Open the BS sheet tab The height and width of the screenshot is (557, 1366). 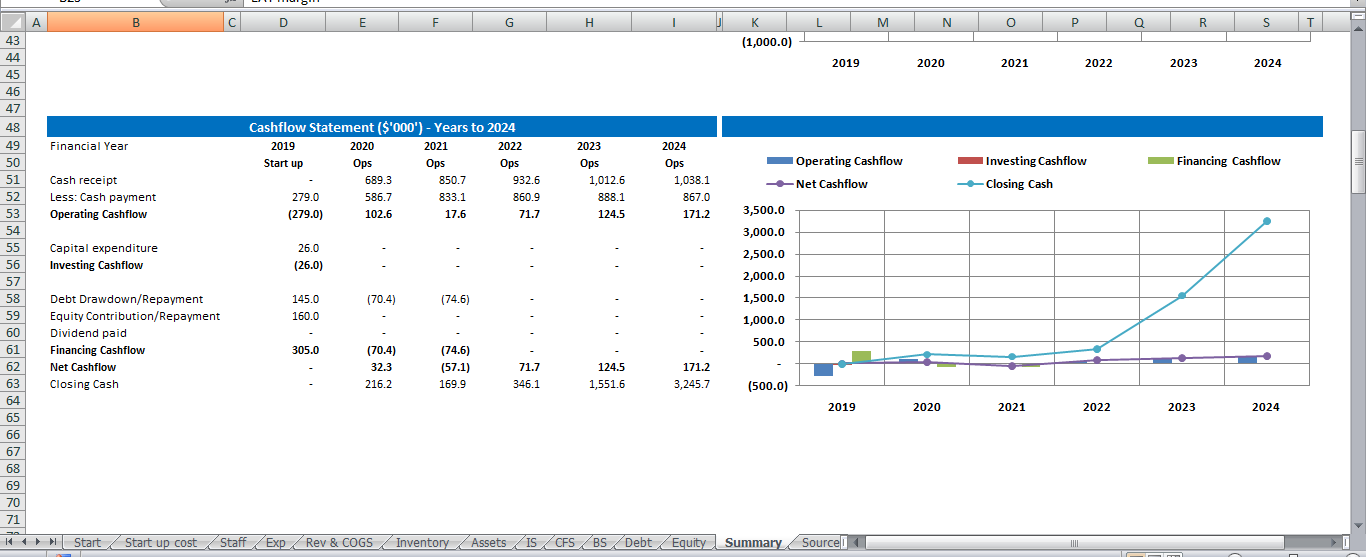pos(600,543)
